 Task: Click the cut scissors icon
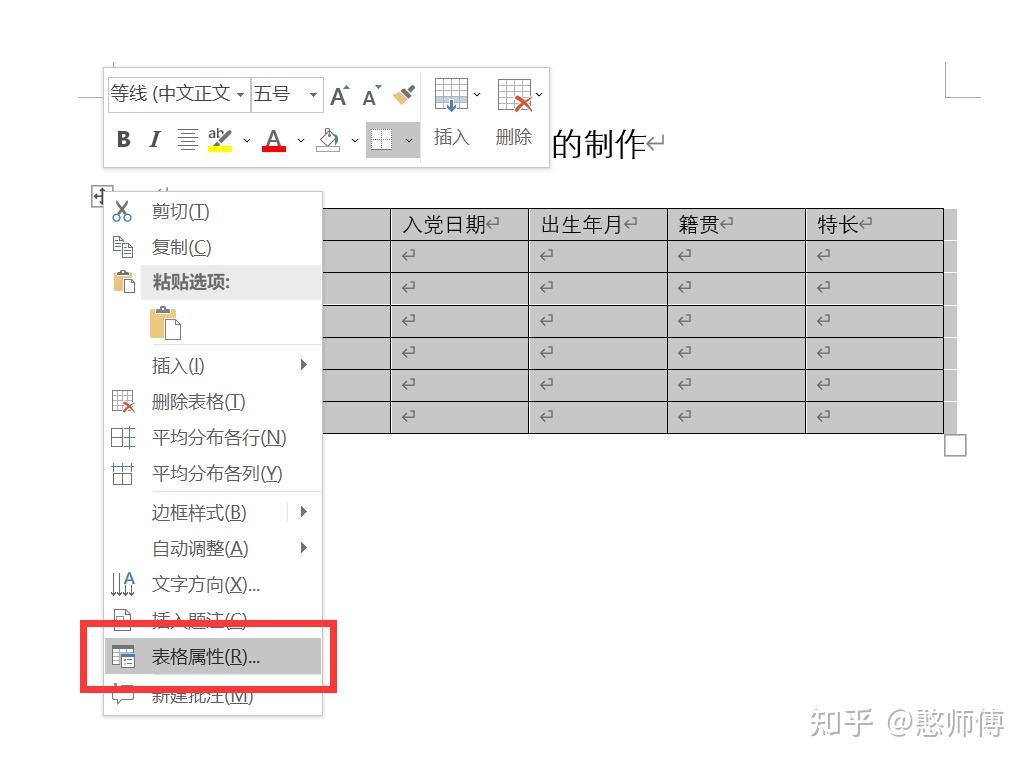(x=122, y=211)
